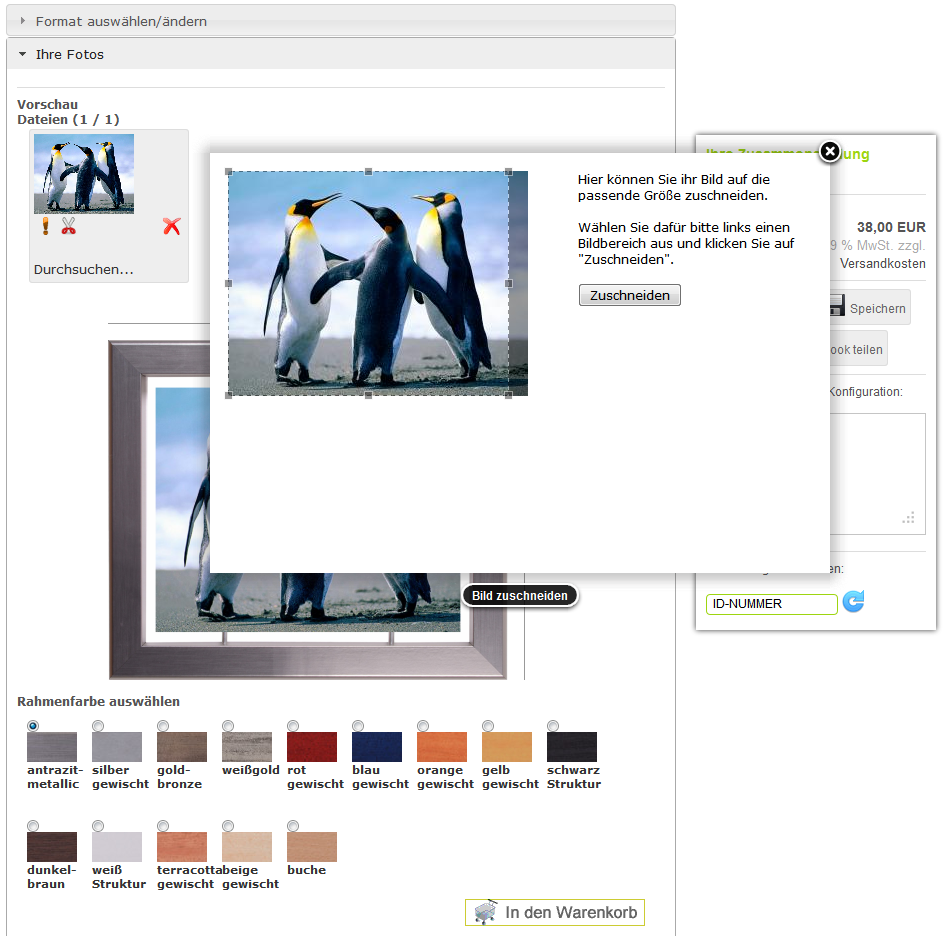Click the bottom-right crop selection handle
946x936 pixels.
(509, 395)
